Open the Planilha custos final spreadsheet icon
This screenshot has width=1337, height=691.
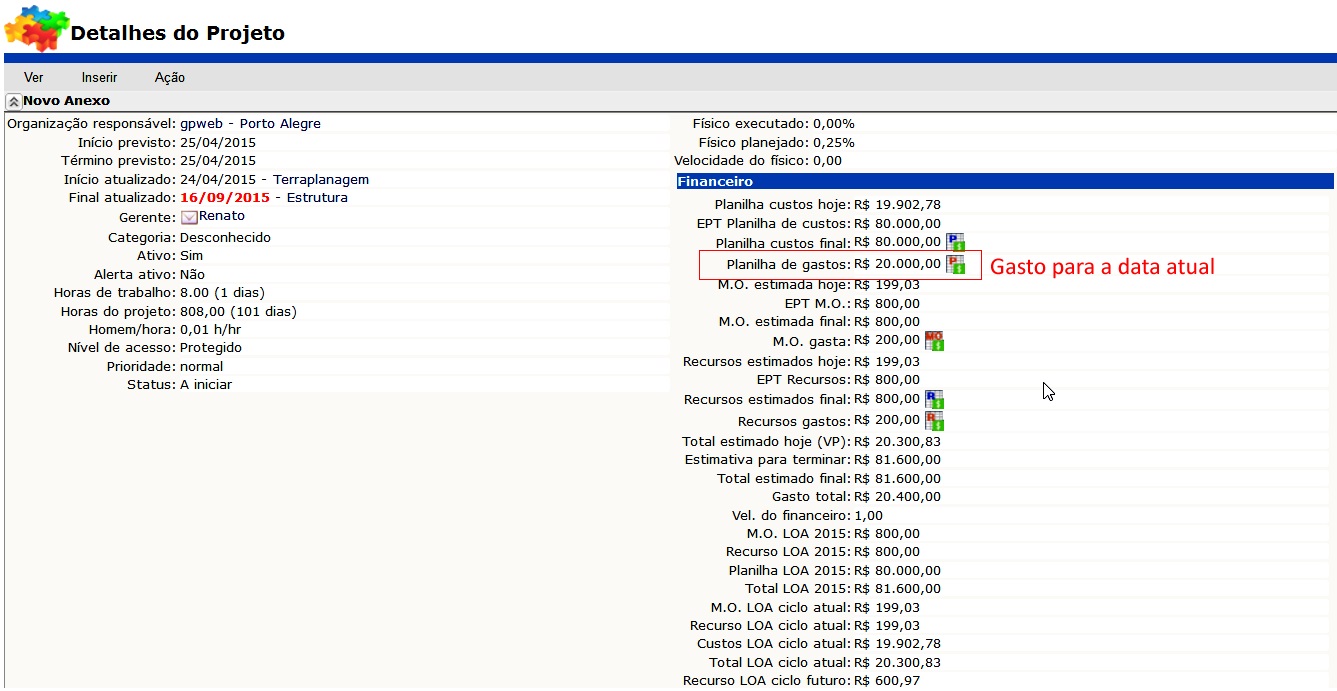955,242
